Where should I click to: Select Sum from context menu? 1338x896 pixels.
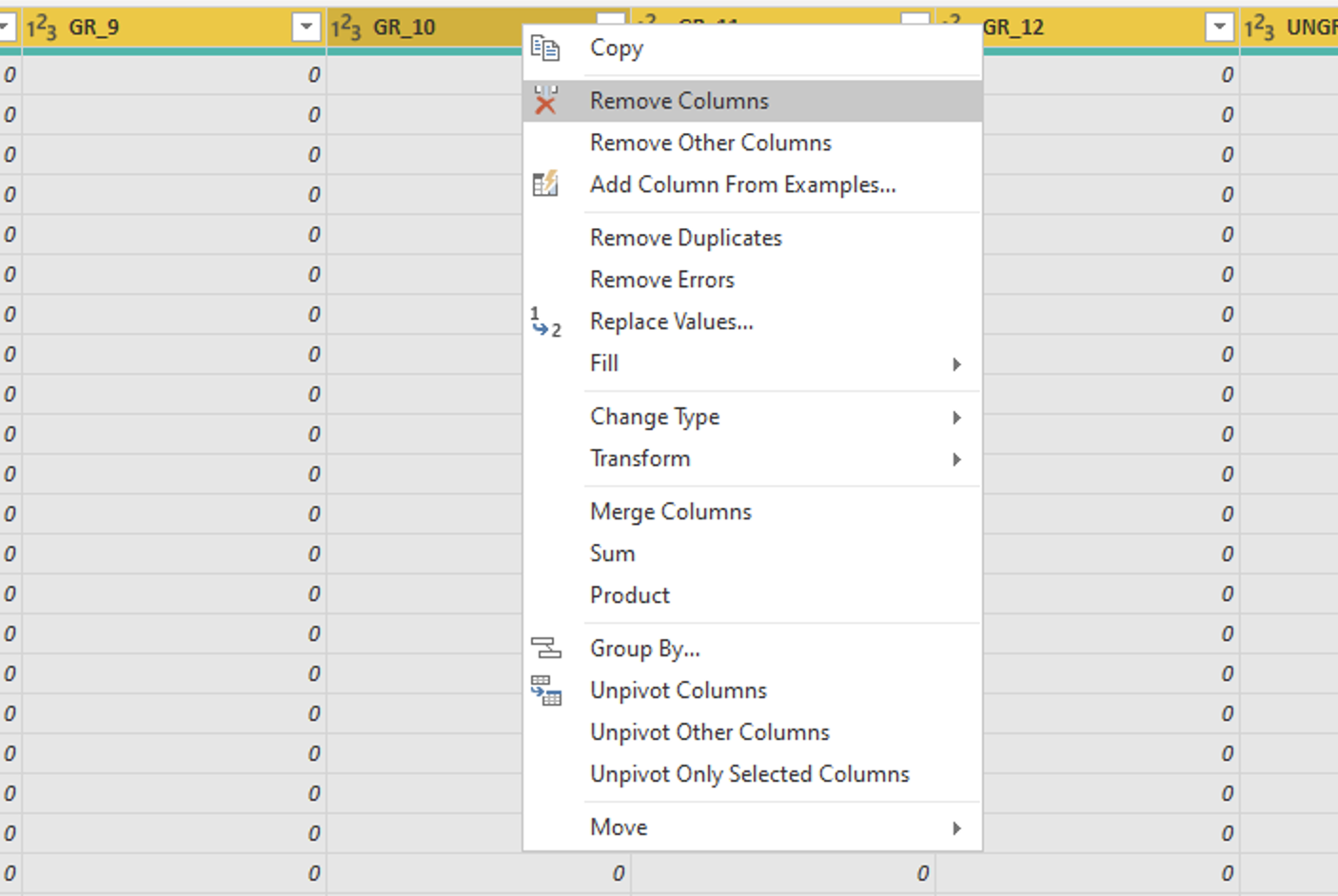(x=753, y=554)
